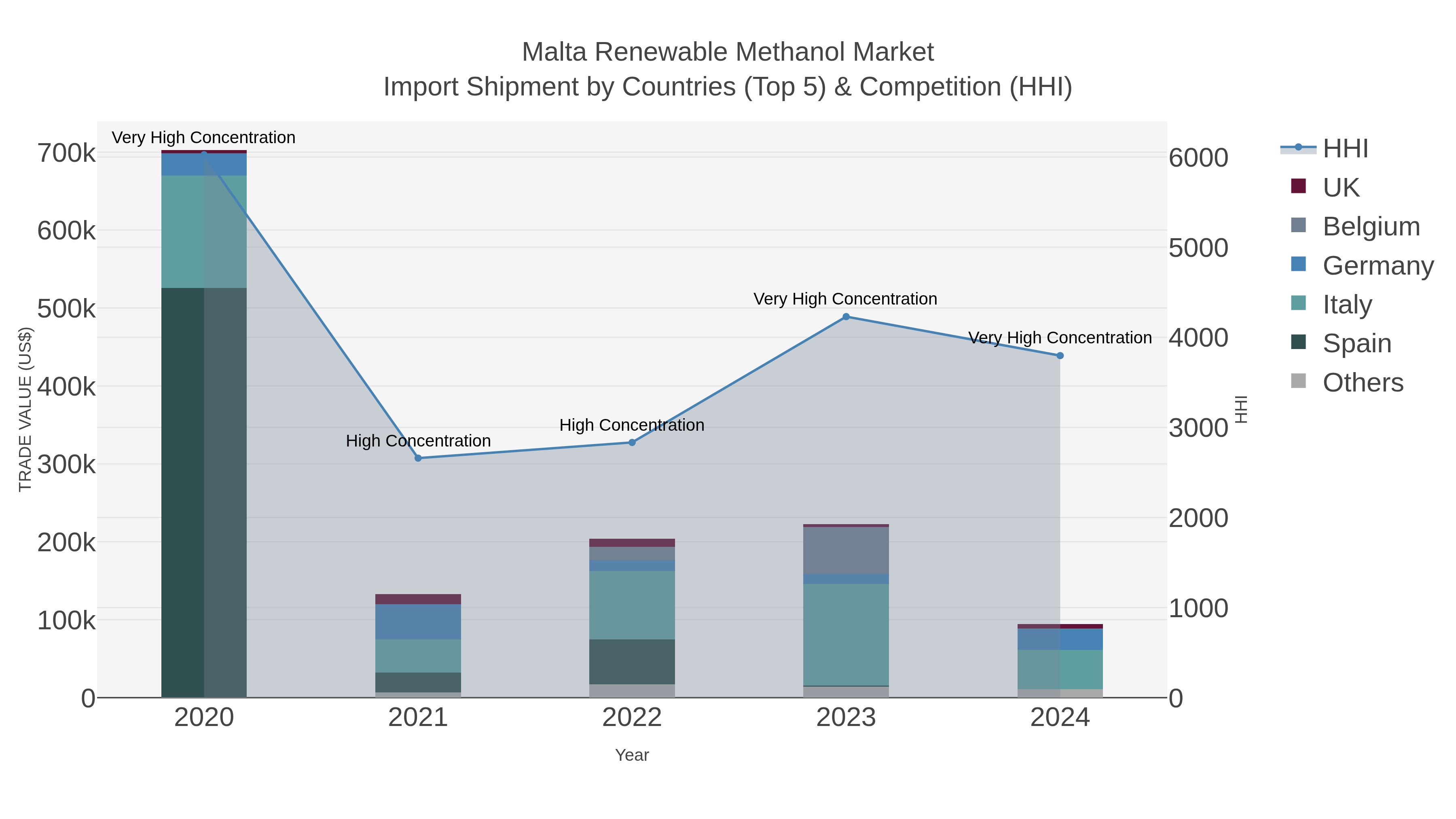Click the 'TRADE VALUE (US$)' axis title
Screen dimensions: 1456x819
pos(25,409)
